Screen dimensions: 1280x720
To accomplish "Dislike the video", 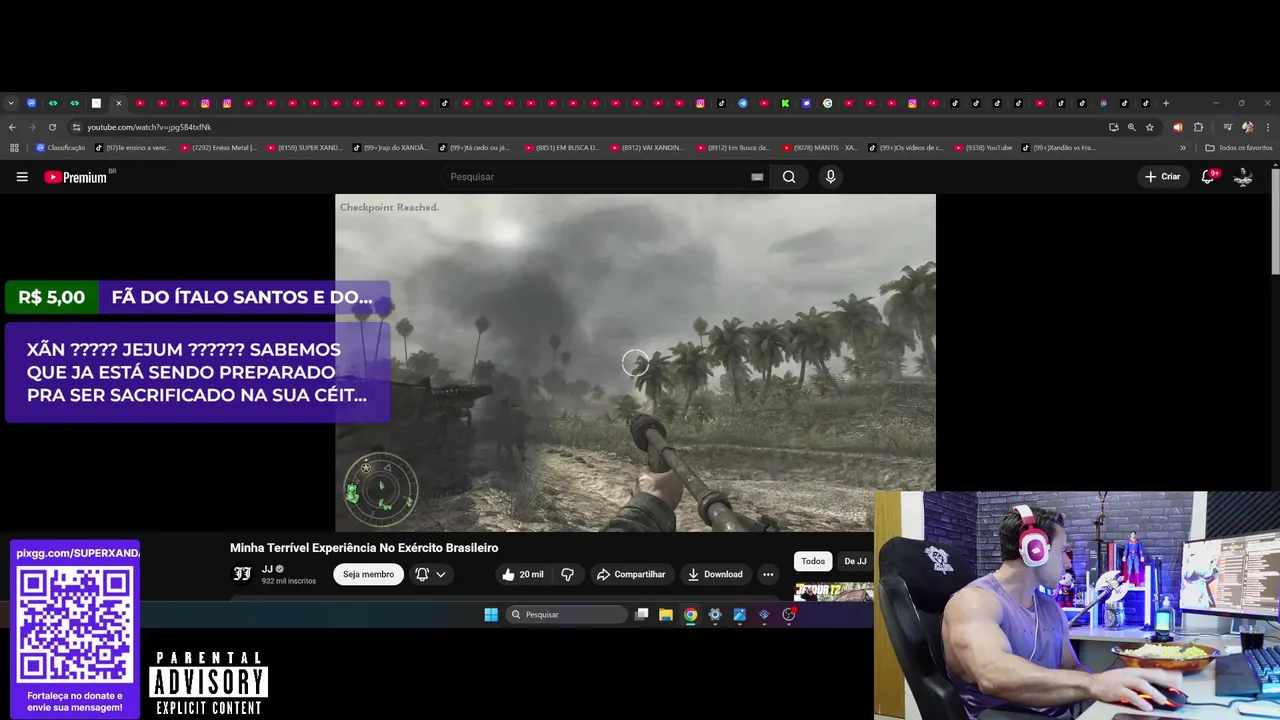I will (x=567, y=574).
